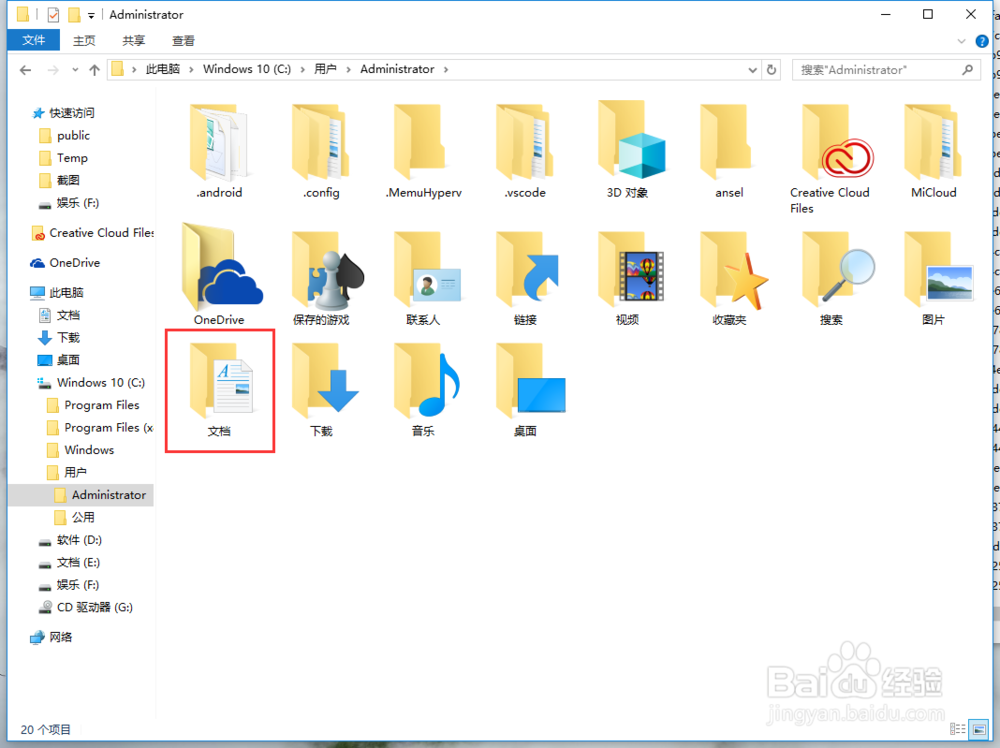
Task: Select 快速访问 in navigation pane
Action: tap(71, 113)
